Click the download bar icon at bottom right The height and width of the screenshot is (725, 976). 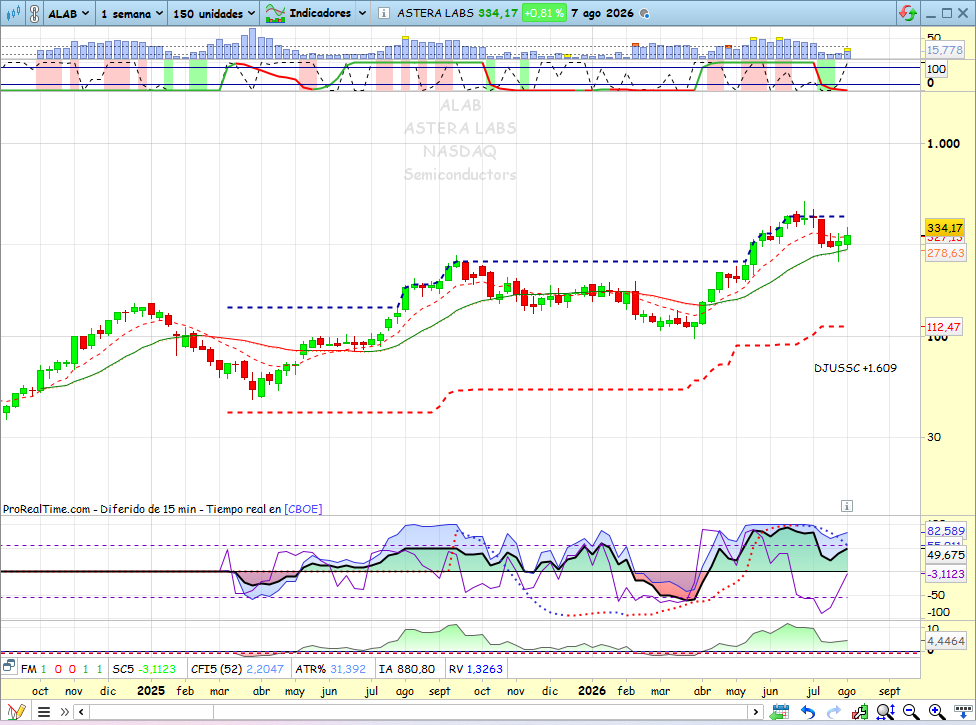(x=963, y=711)
